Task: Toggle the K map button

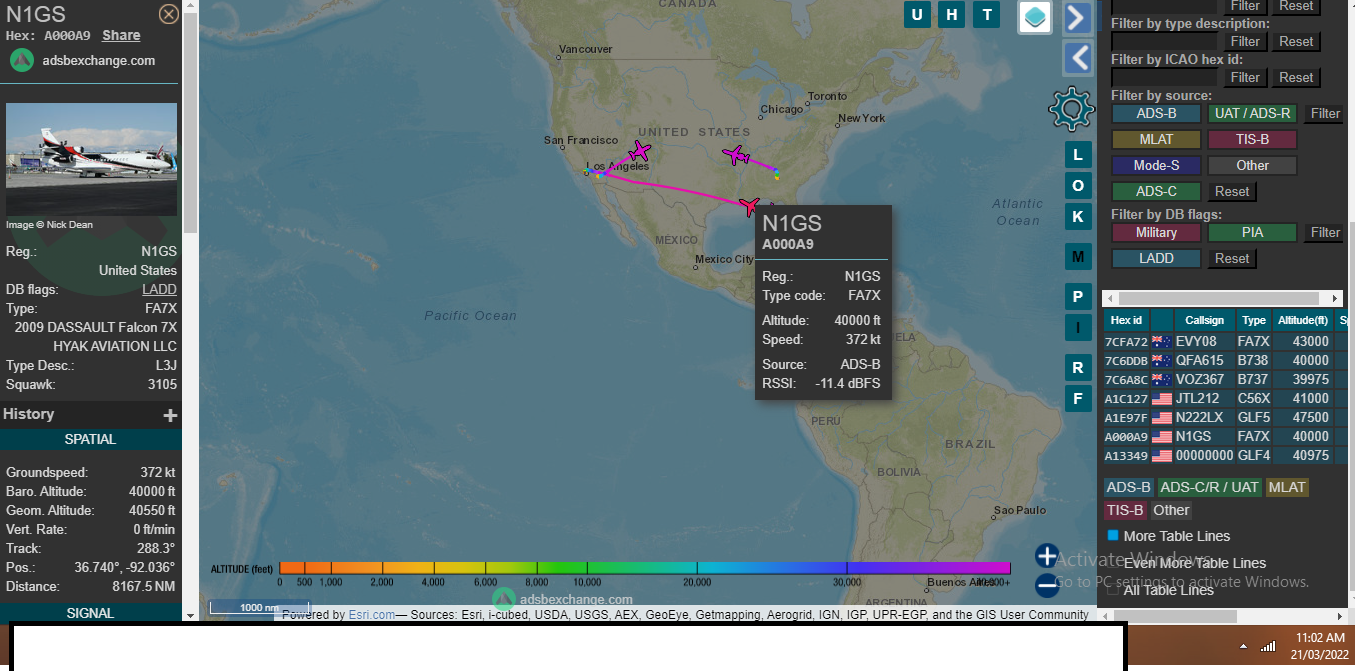Action: pos(1077,216)
